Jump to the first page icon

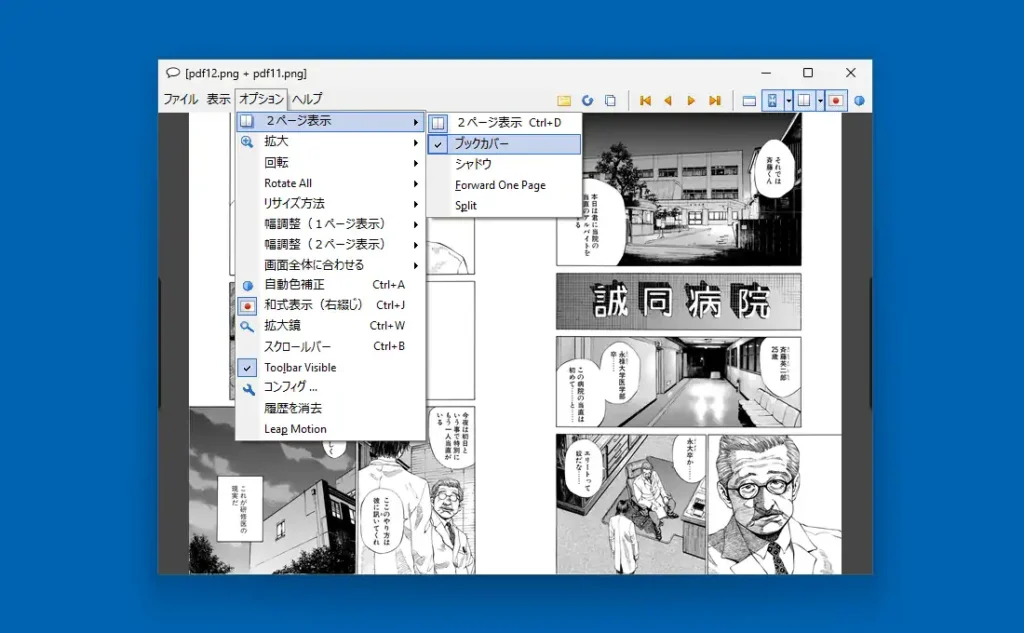[x=647, y=99]
